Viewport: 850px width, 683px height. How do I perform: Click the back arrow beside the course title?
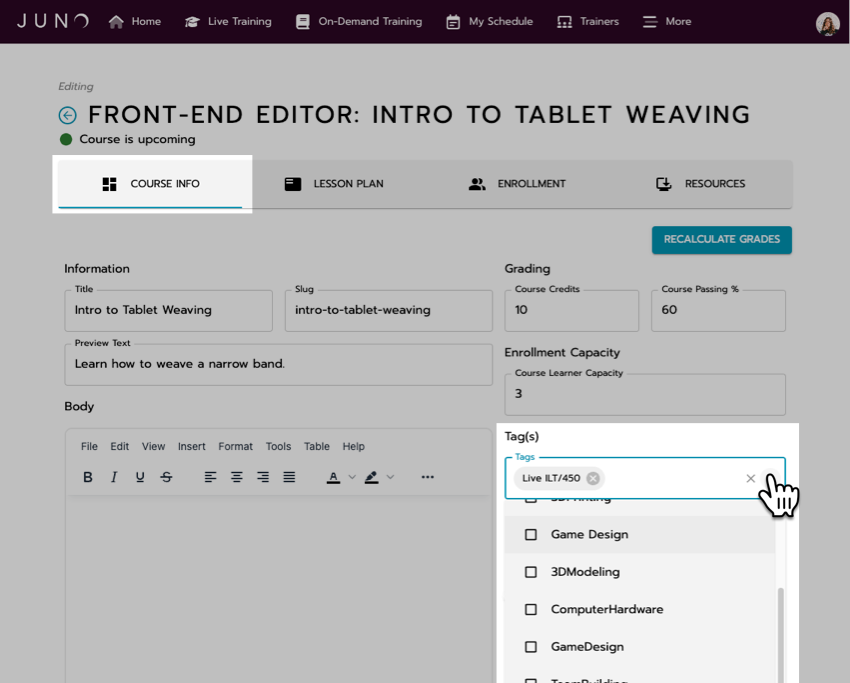[68, 115]
